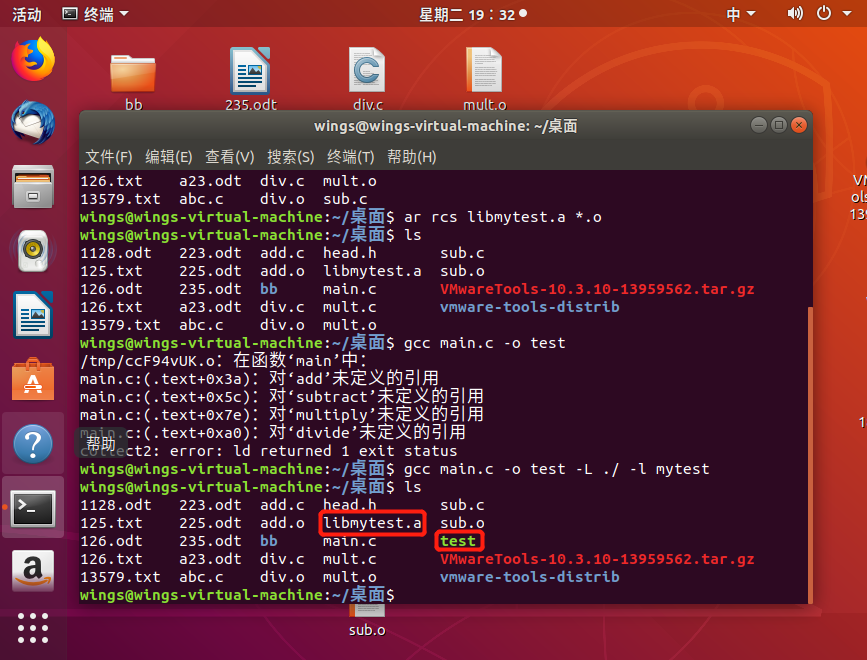The image size is (867, 660).
Task: Click 活动 to open Activities overview
Action: pyautogui.click(x=27, y=13)
